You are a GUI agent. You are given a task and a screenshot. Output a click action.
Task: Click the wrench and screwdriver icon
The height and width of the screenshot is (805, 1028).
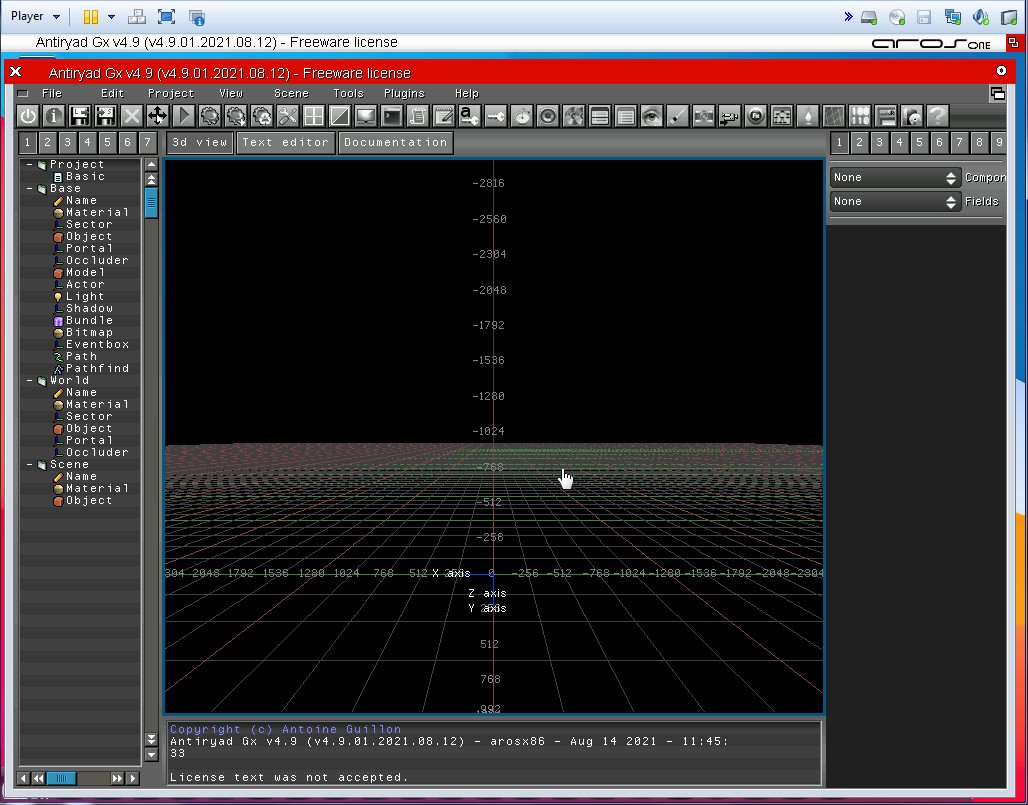coord(288,116)
